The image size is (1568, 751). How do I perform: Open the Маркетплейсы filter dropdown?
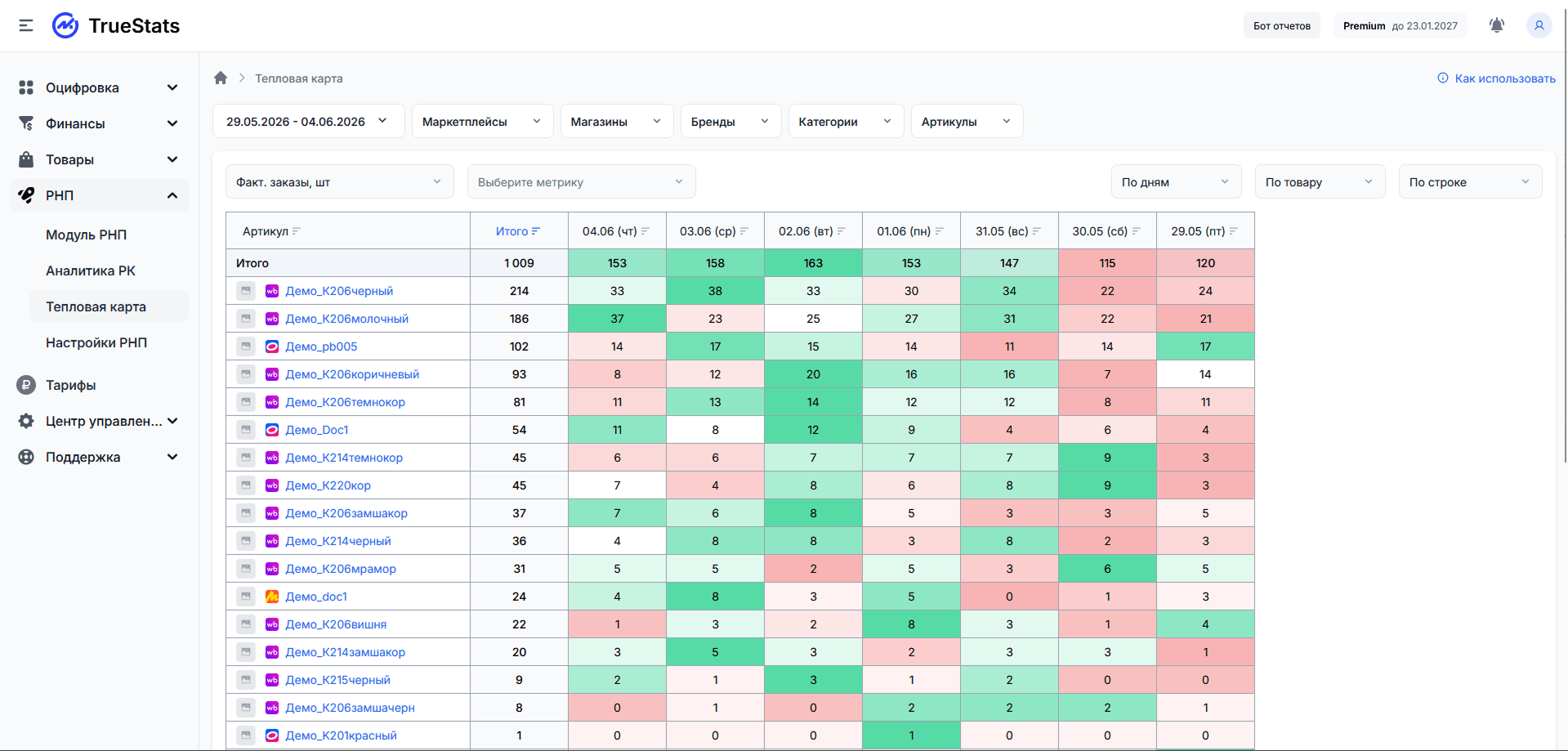[482, 121]
